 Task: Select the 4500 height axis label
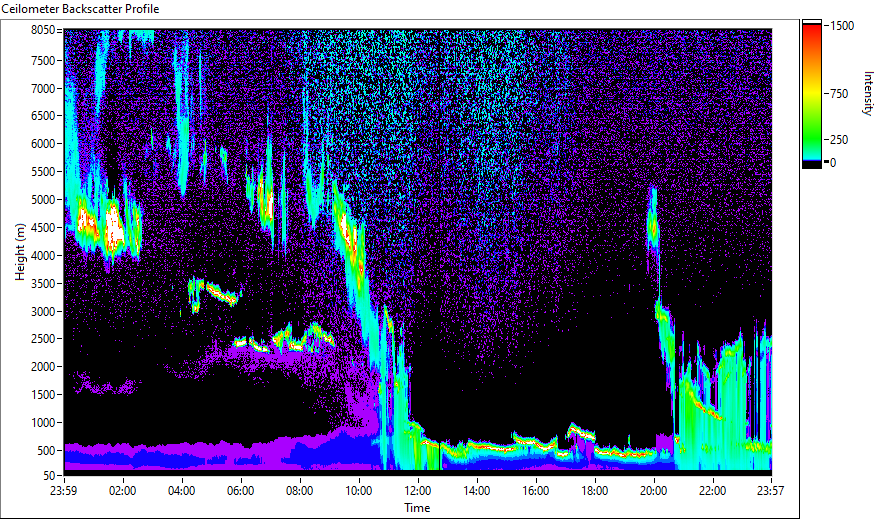[x=43, y=228]
